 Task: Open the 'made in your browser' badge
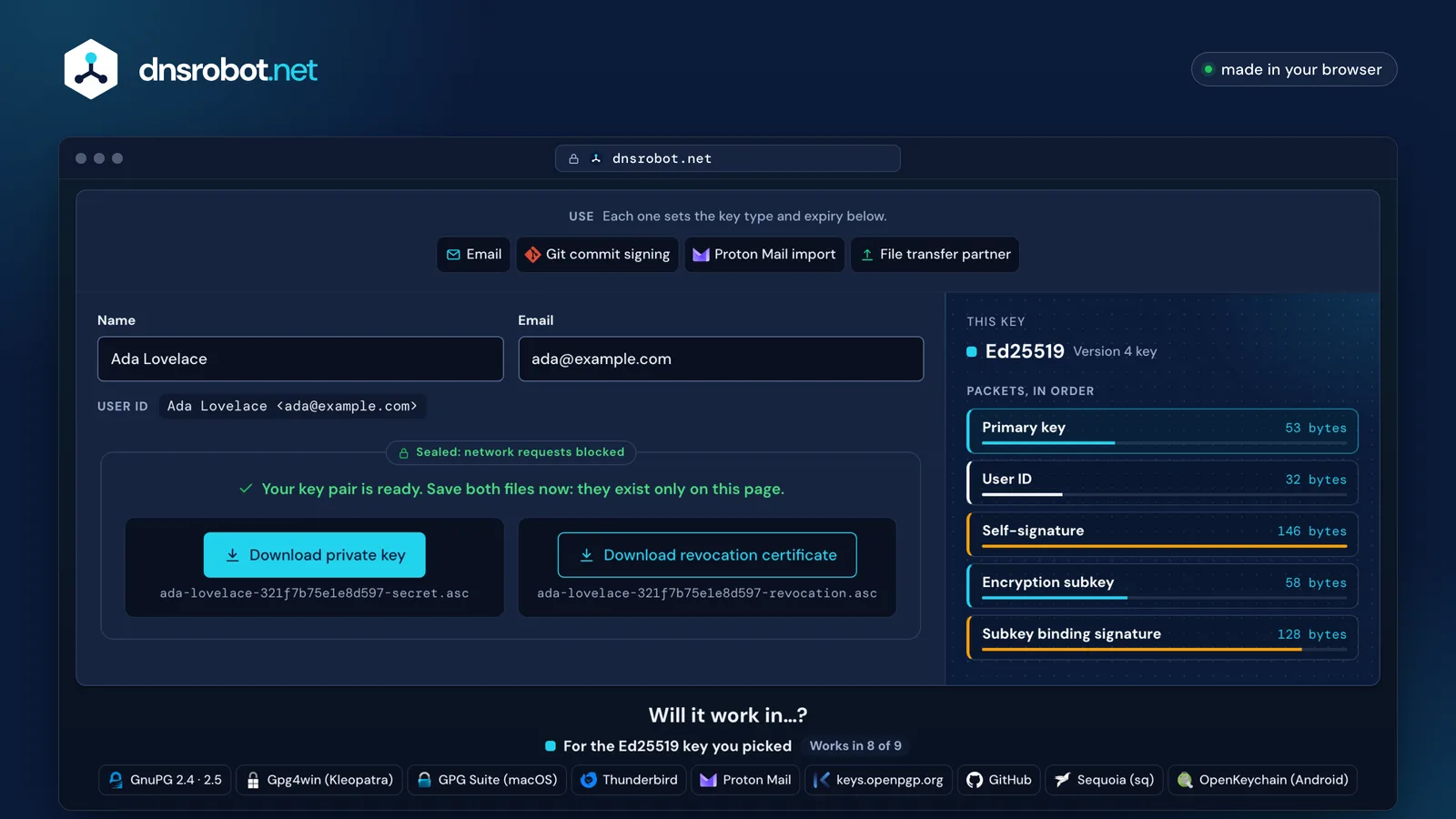click(x=1294, y=69)
